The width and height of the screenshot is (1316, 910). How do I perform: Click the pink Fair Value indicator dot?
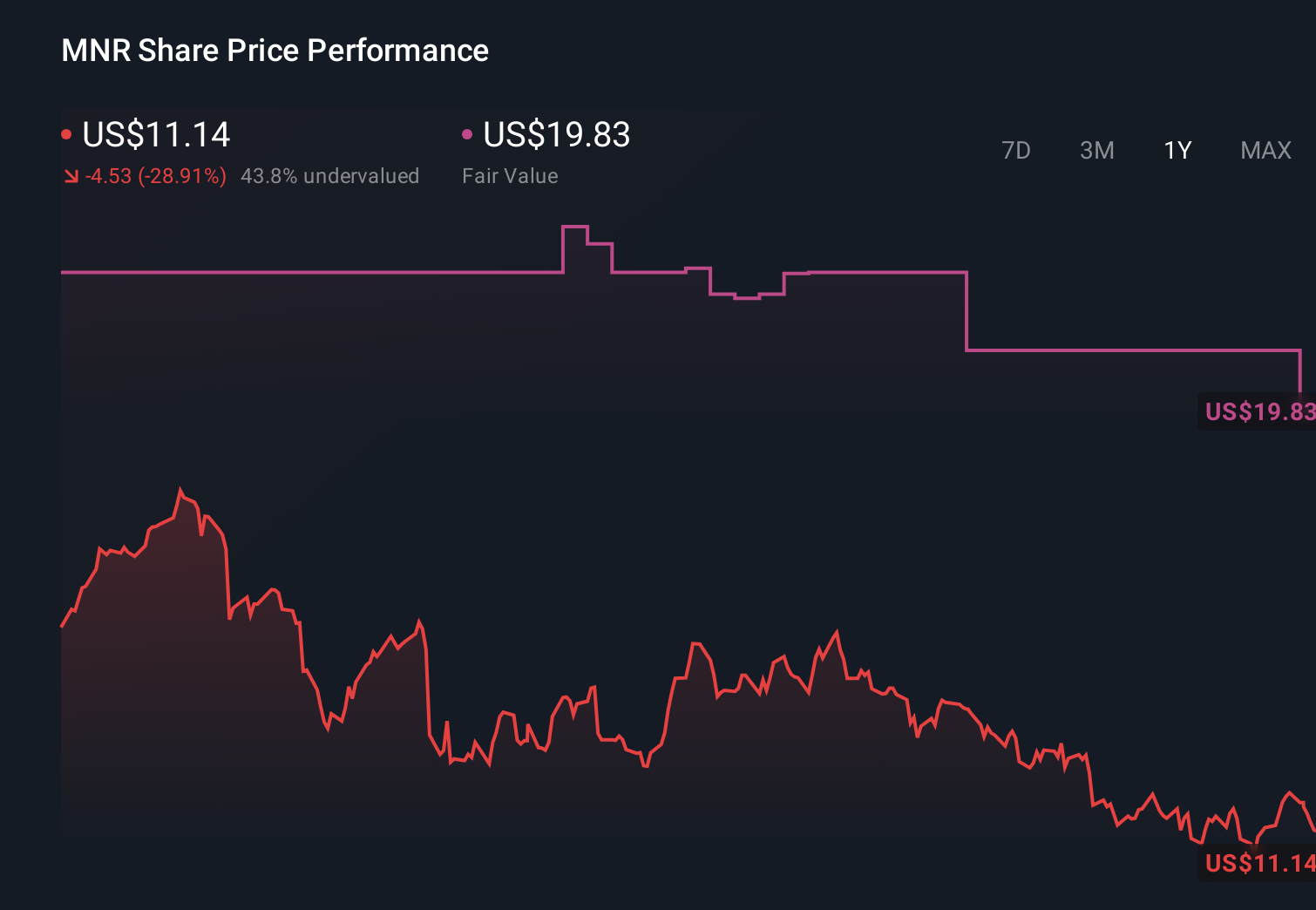coord(469,133)
